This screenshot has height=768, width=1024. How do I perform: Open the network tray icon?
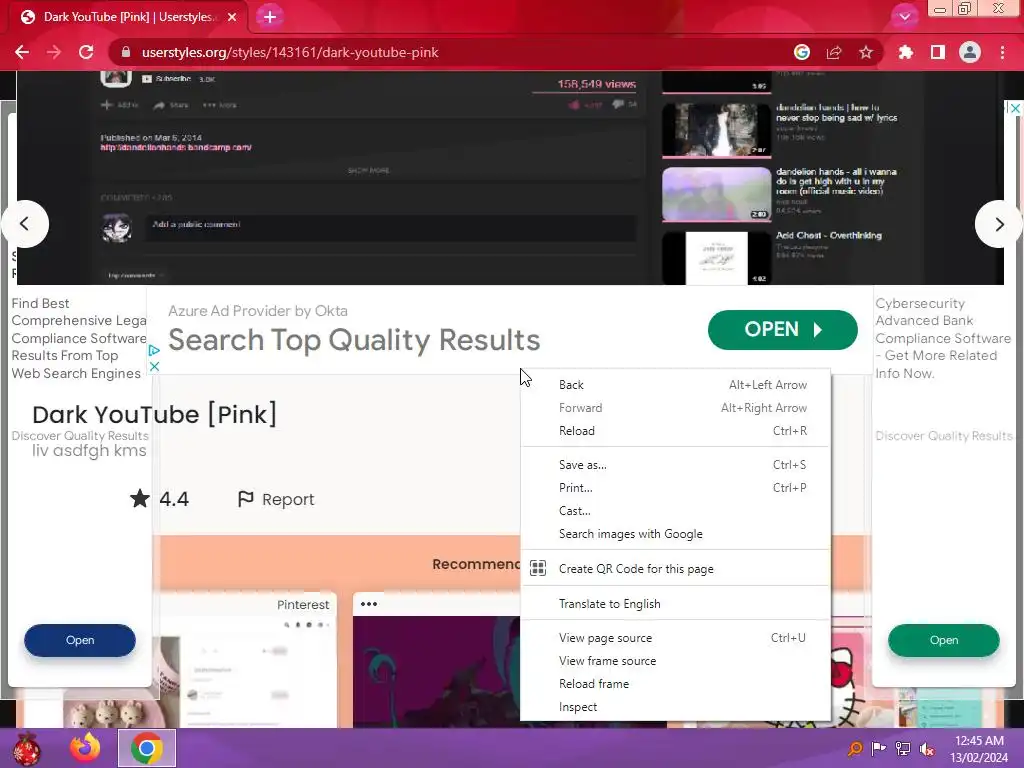pos(903,748)
